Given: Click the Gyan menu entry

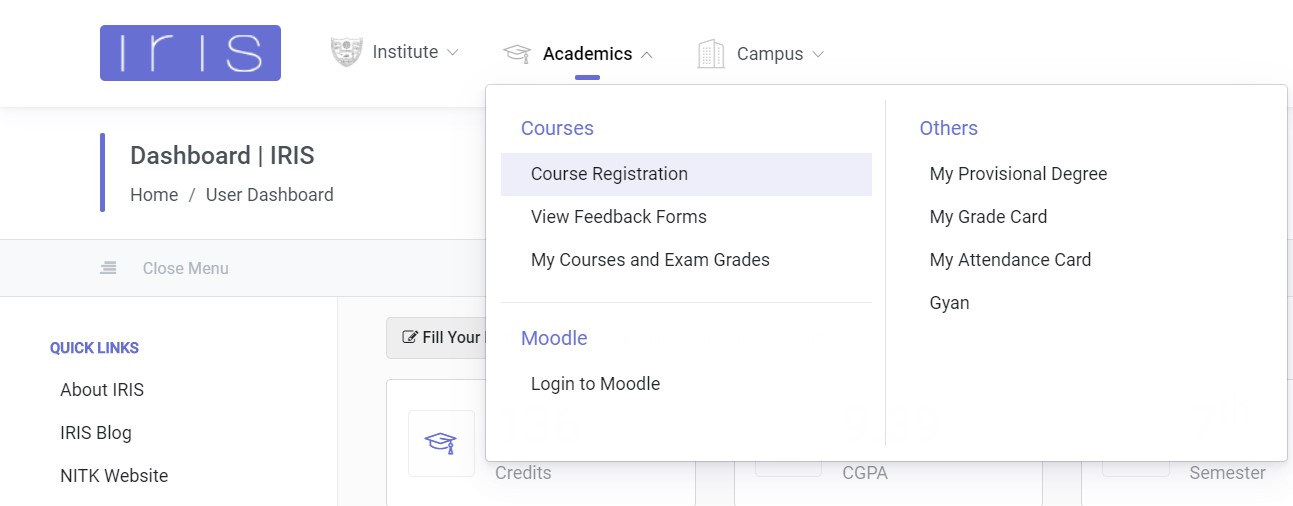Looking at the screenshot, I should [949, 303].
